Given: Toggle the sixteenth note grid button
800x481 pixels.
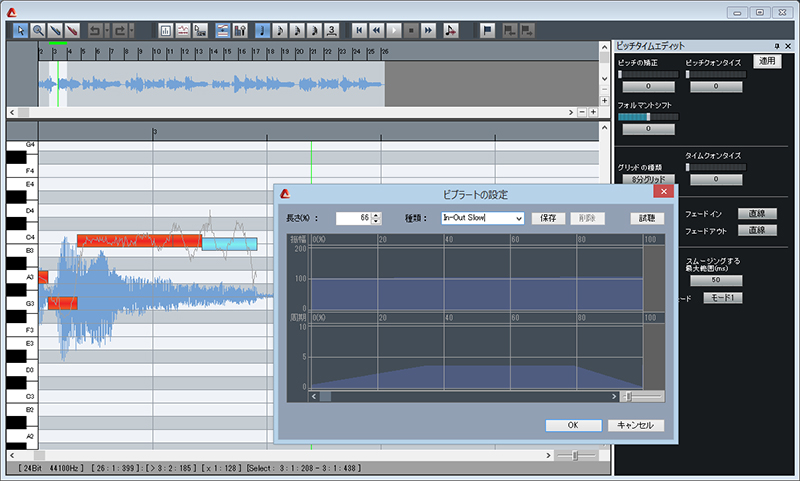Looking at the screenshot, I should pyautogui.click(x=297, y=31).
